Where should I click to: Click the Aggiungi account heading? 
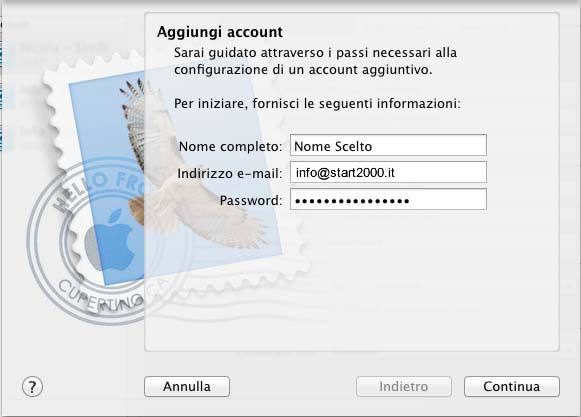coord(220,32)
